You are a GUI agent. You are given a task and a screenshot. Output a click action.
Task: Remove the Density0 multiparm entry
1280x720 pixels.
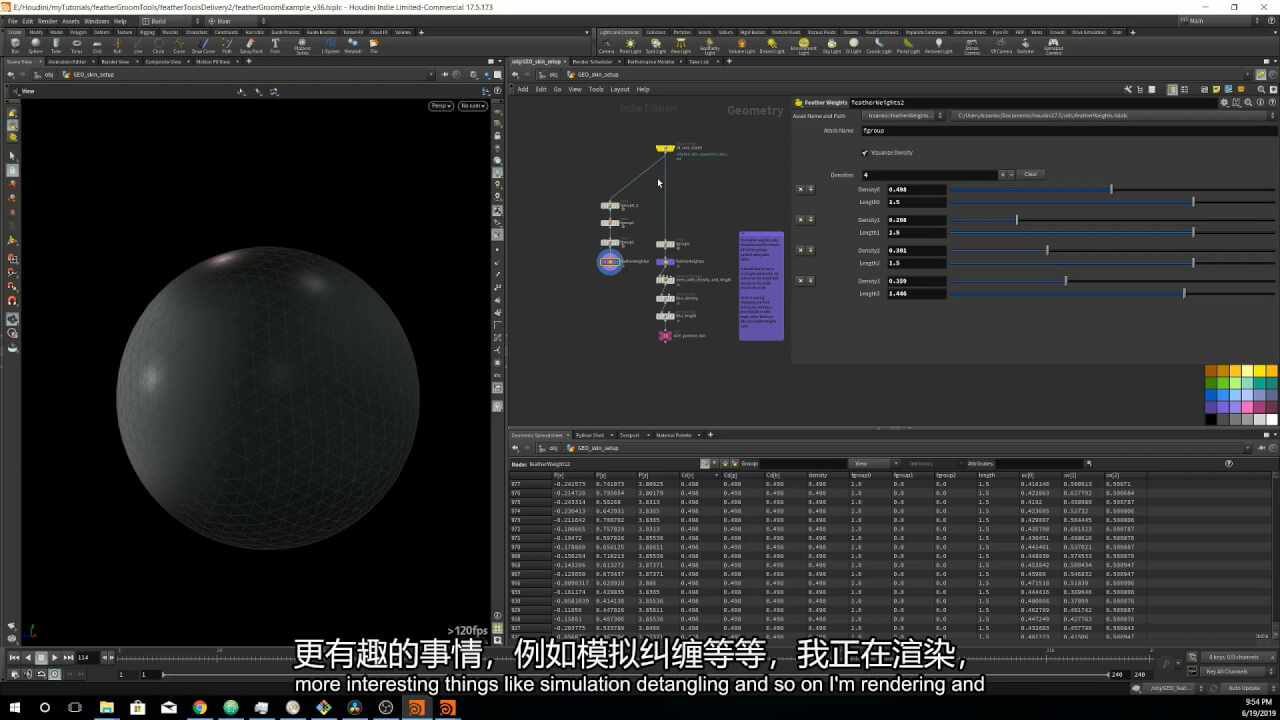point(800,189)
